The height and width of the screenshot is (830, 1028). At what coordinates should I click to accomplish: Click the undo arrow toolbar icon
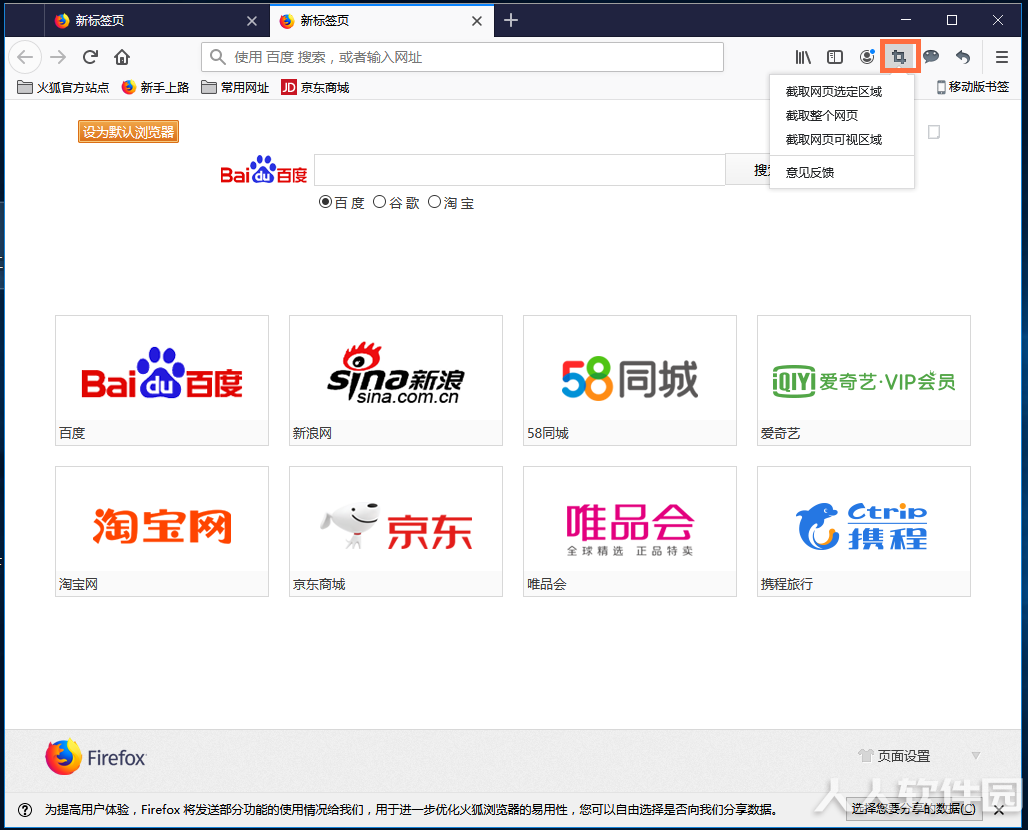tap(963, 57)
